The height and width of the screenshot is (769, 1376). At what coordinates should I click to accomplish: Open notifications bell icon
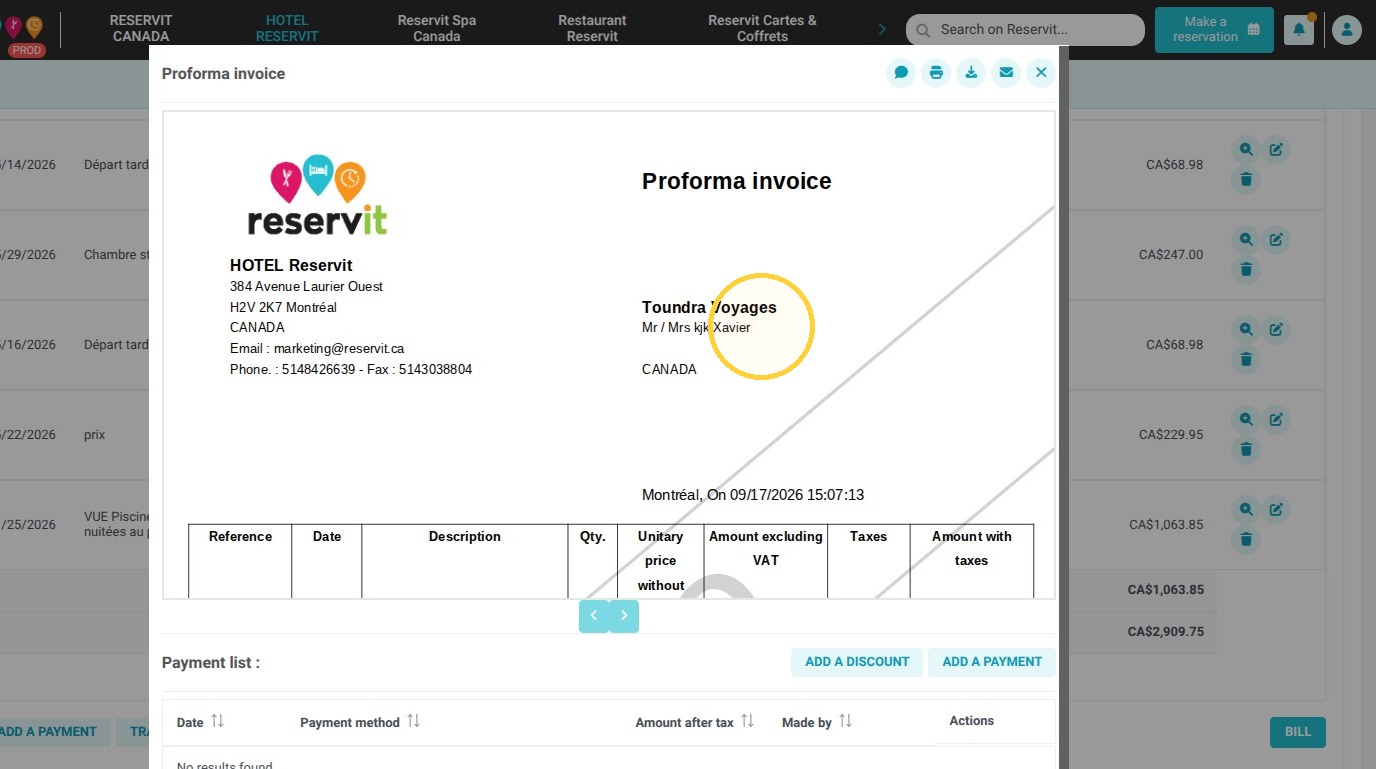[1299, 29]
